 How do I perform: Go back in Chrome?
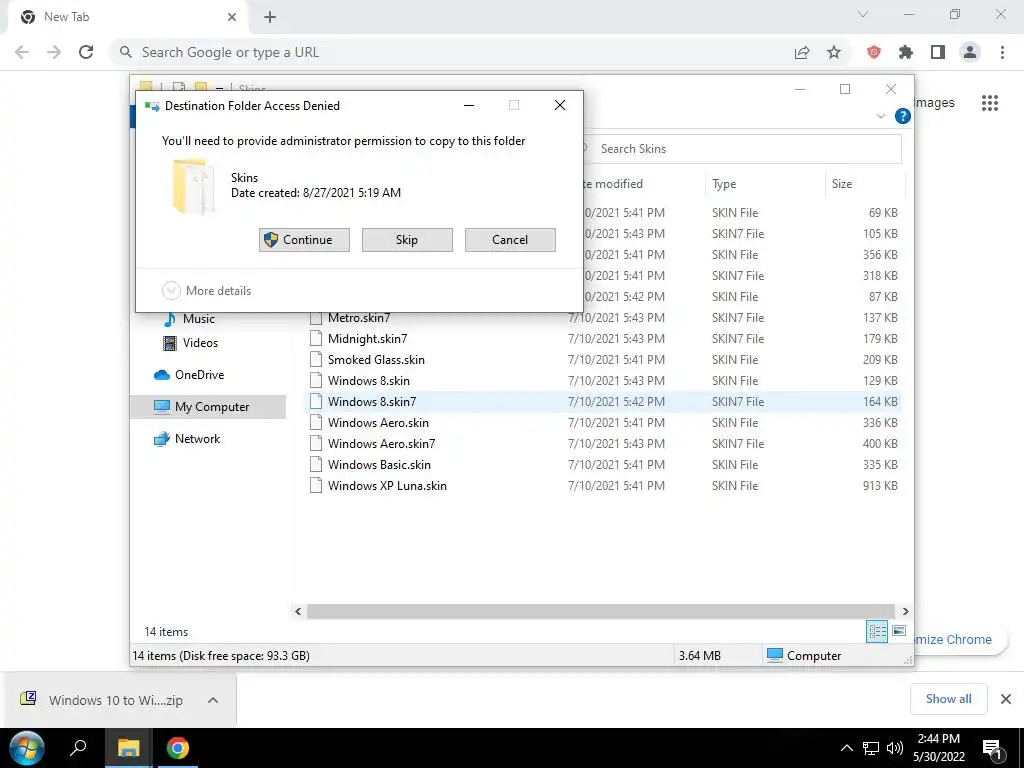22,52
